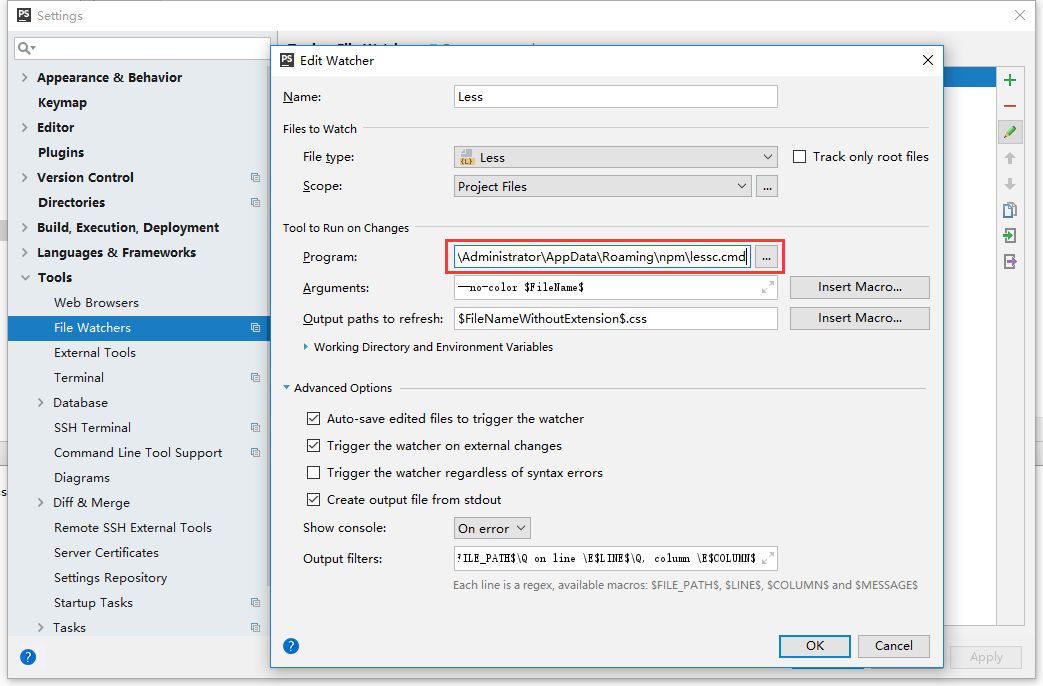
Task: Select Terminal in the settings tree
Action: pos(79,377)
